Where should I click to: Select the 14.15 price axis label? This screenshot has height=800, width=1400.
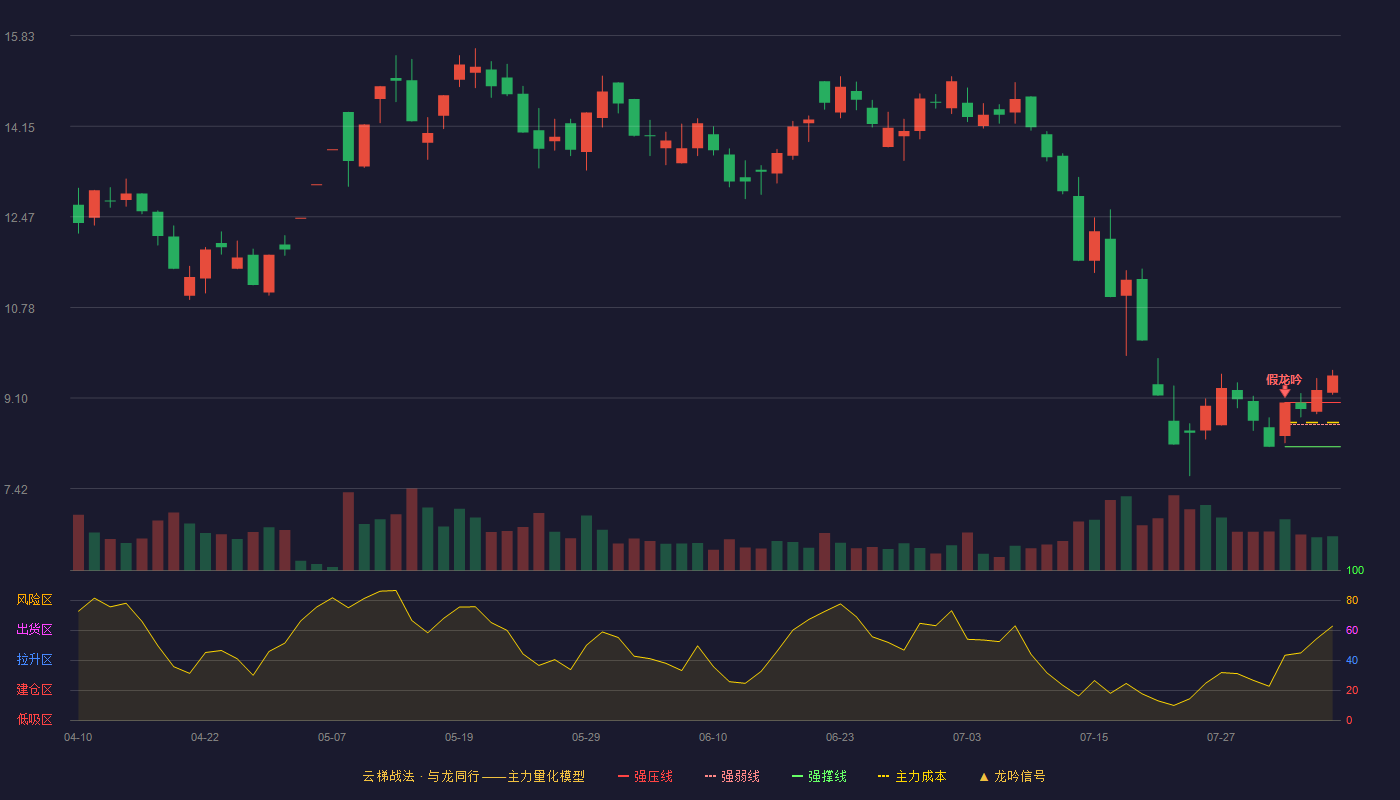pyautogui.click(x=19, y=127)
